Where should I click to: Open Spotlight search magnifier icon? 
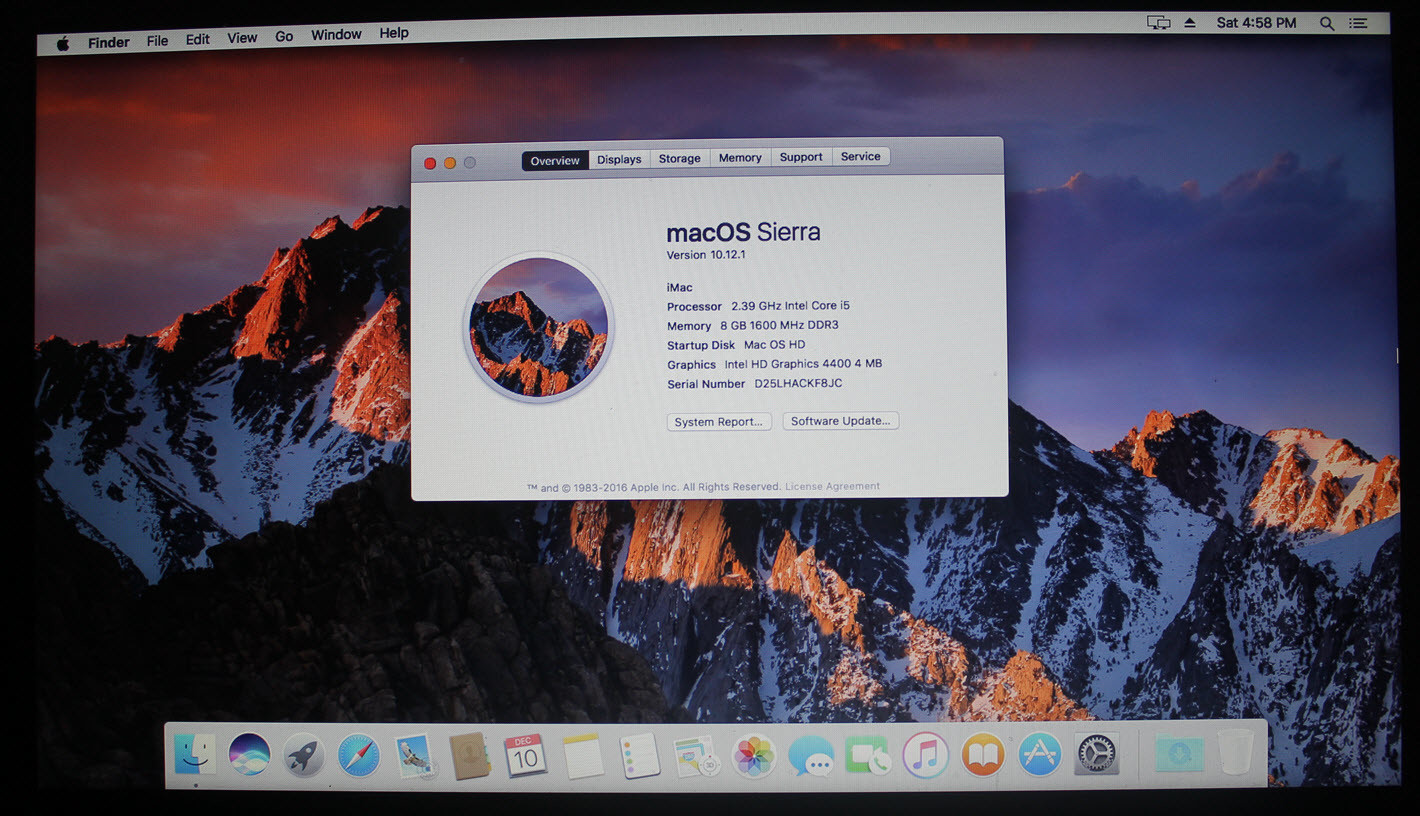[x=1327, y=23]
